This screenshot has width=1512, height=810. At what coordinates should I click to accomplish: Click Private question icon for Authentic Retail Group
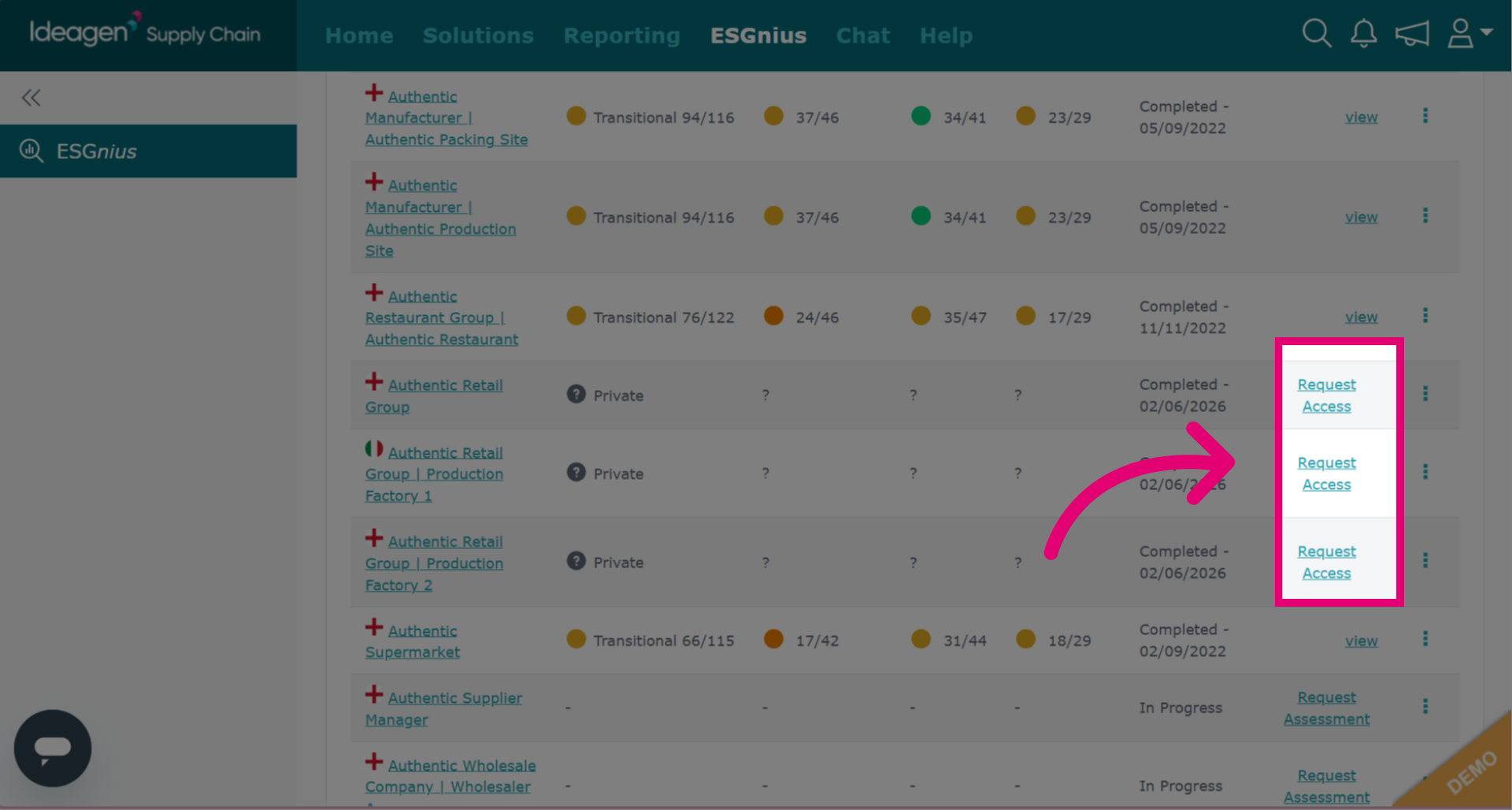pyautogui.click(x=576, y=394)
